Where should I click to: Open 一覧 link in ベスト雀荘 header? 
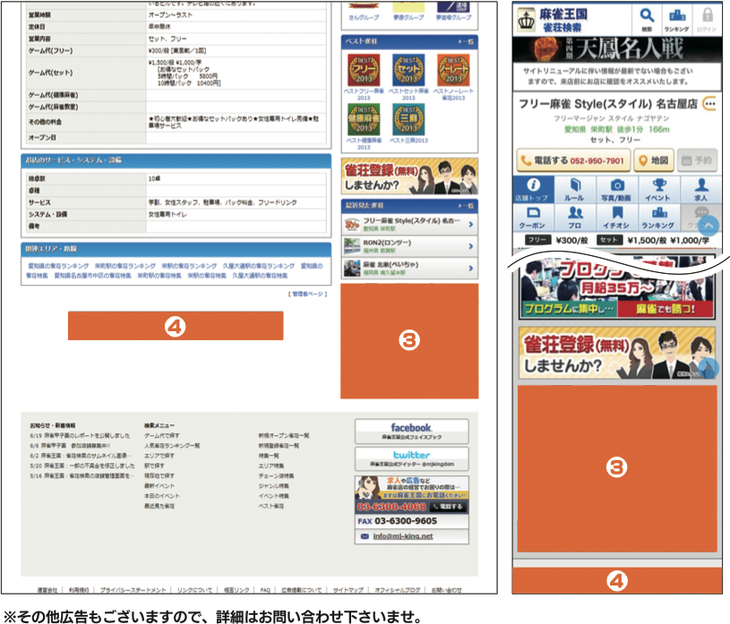click(466, 42)
